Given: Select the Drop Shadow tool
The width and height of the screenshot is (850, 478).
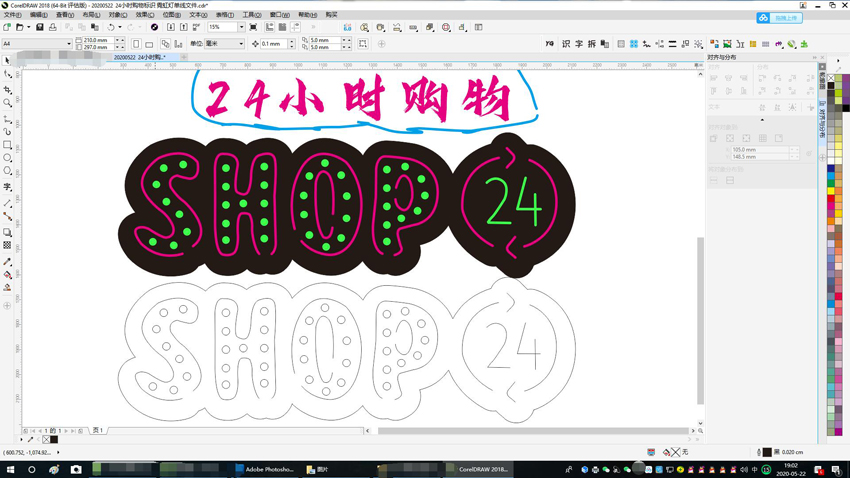Looking at the screenshot, I should (7, 232).
